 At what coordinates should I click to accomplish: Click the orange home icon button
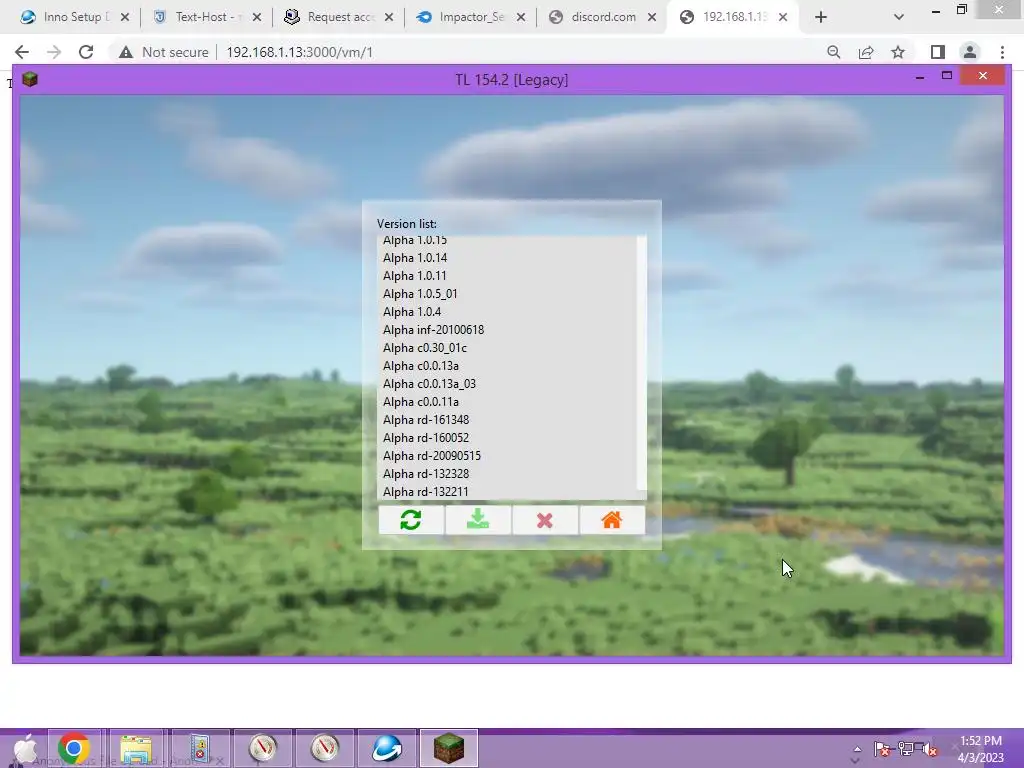click(x=612, y=520)
